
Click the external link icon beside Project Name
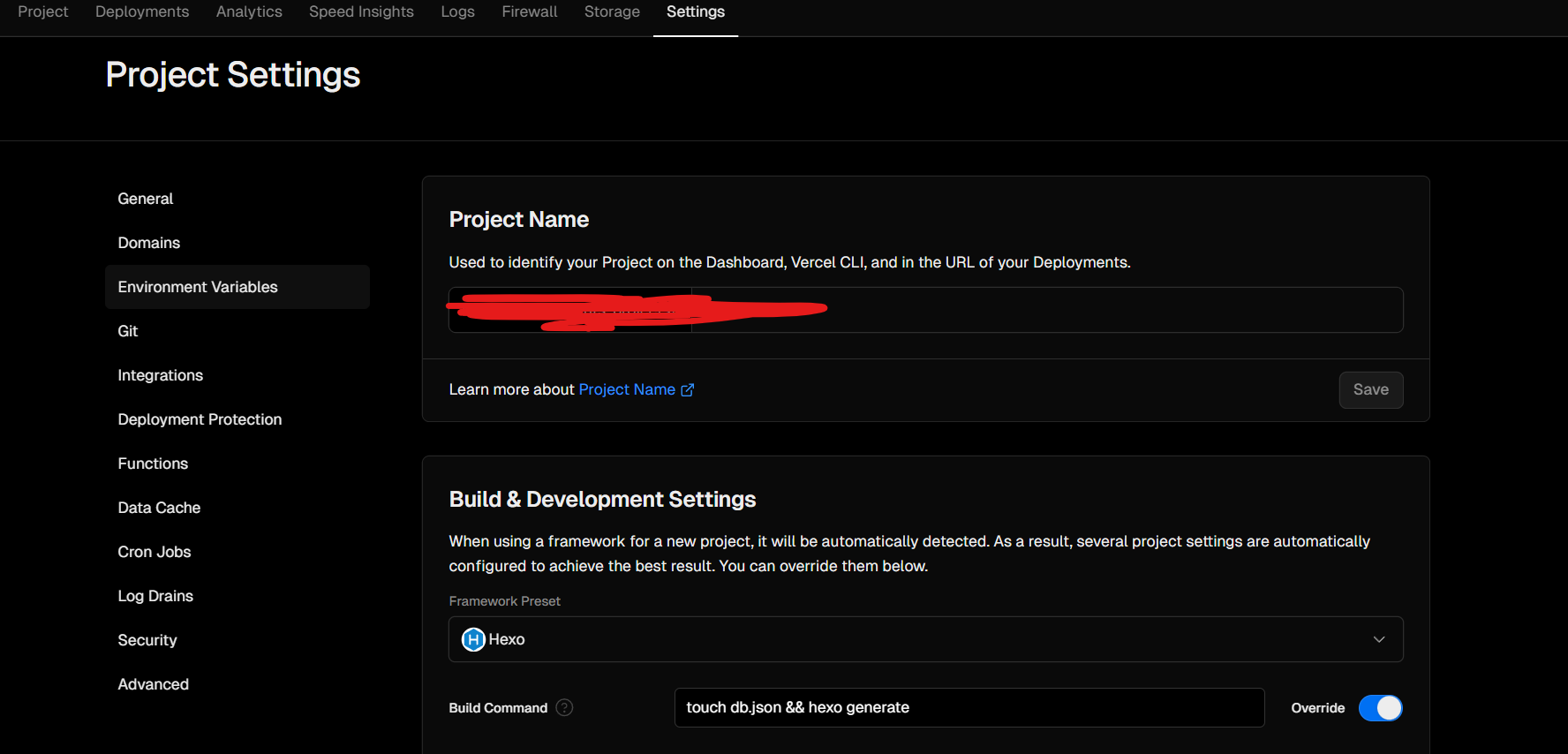click(688, 390)
